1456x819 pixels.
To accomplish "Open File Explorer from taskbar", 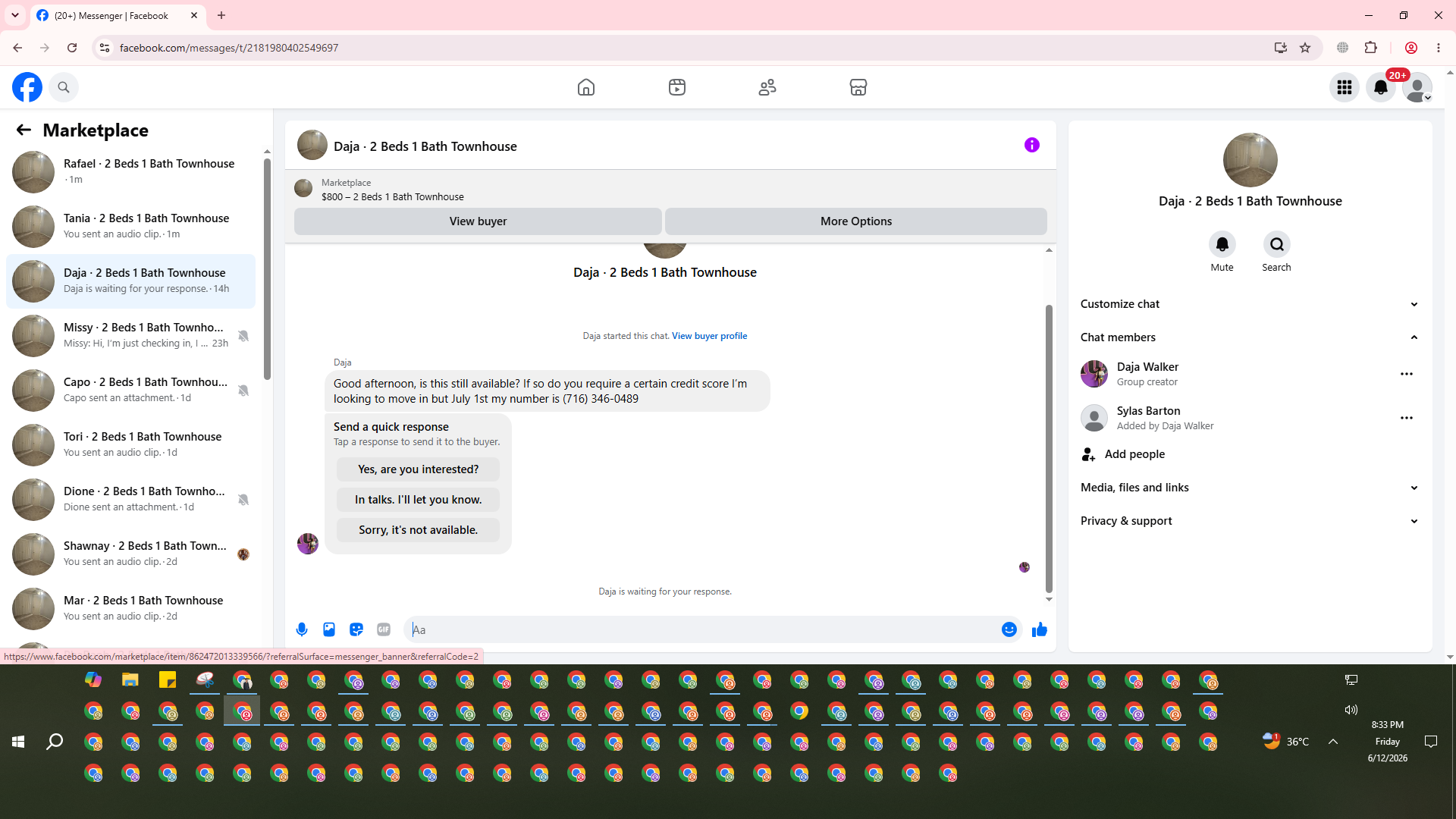I will tap(130, 679).
